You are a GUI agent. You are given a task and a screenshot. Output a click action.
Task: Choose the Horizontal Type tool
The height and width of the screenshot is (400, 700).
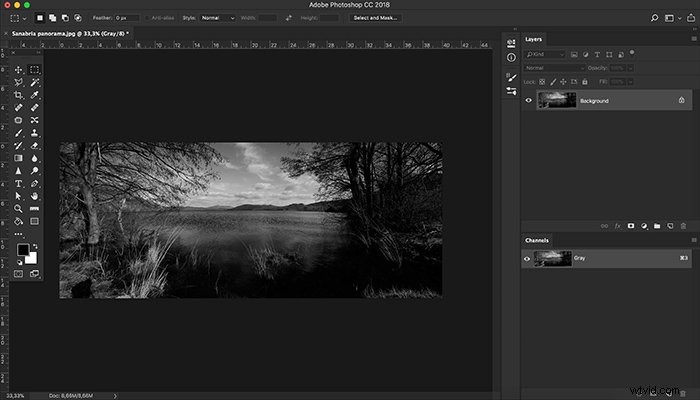coord(18,183)
